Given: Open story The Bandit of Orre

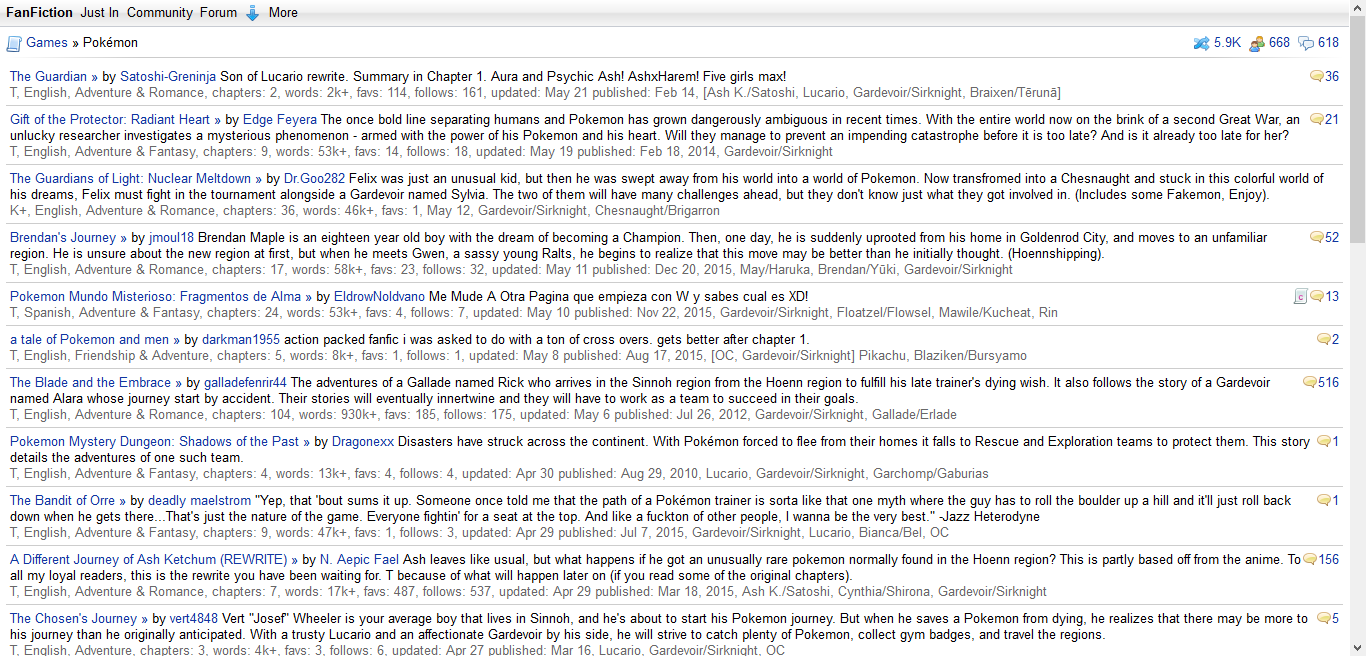Looking at the screenshot, I should tap(69, 500).
